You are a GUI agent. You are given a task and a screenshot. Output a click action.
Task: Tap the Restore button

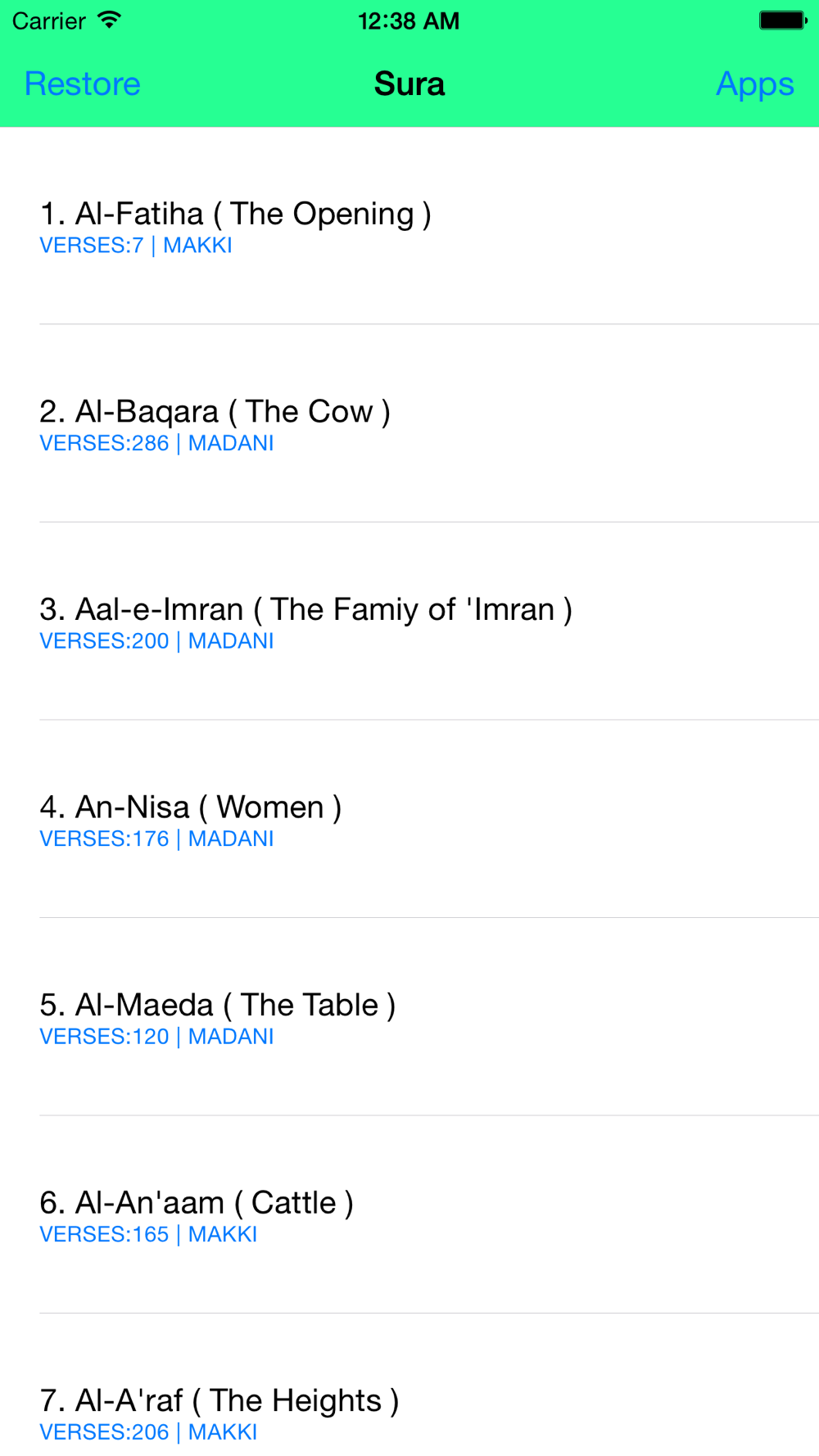coord(83,84)
